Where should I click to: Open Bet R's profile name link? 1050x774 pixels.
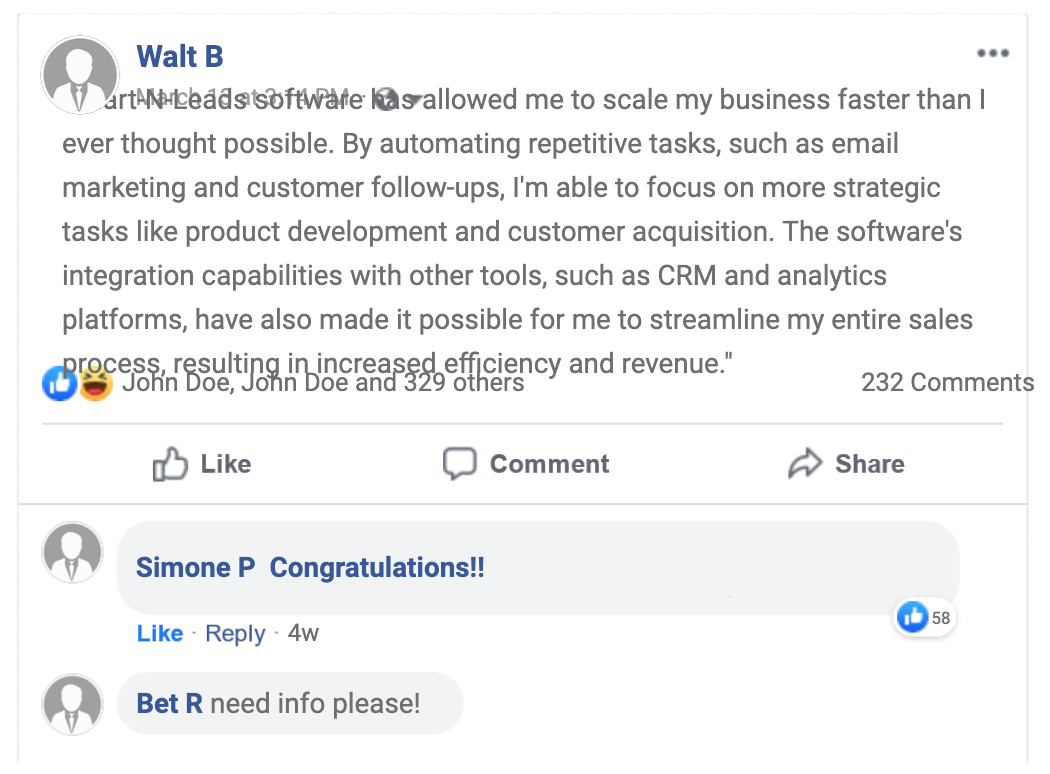pos(169,703)
